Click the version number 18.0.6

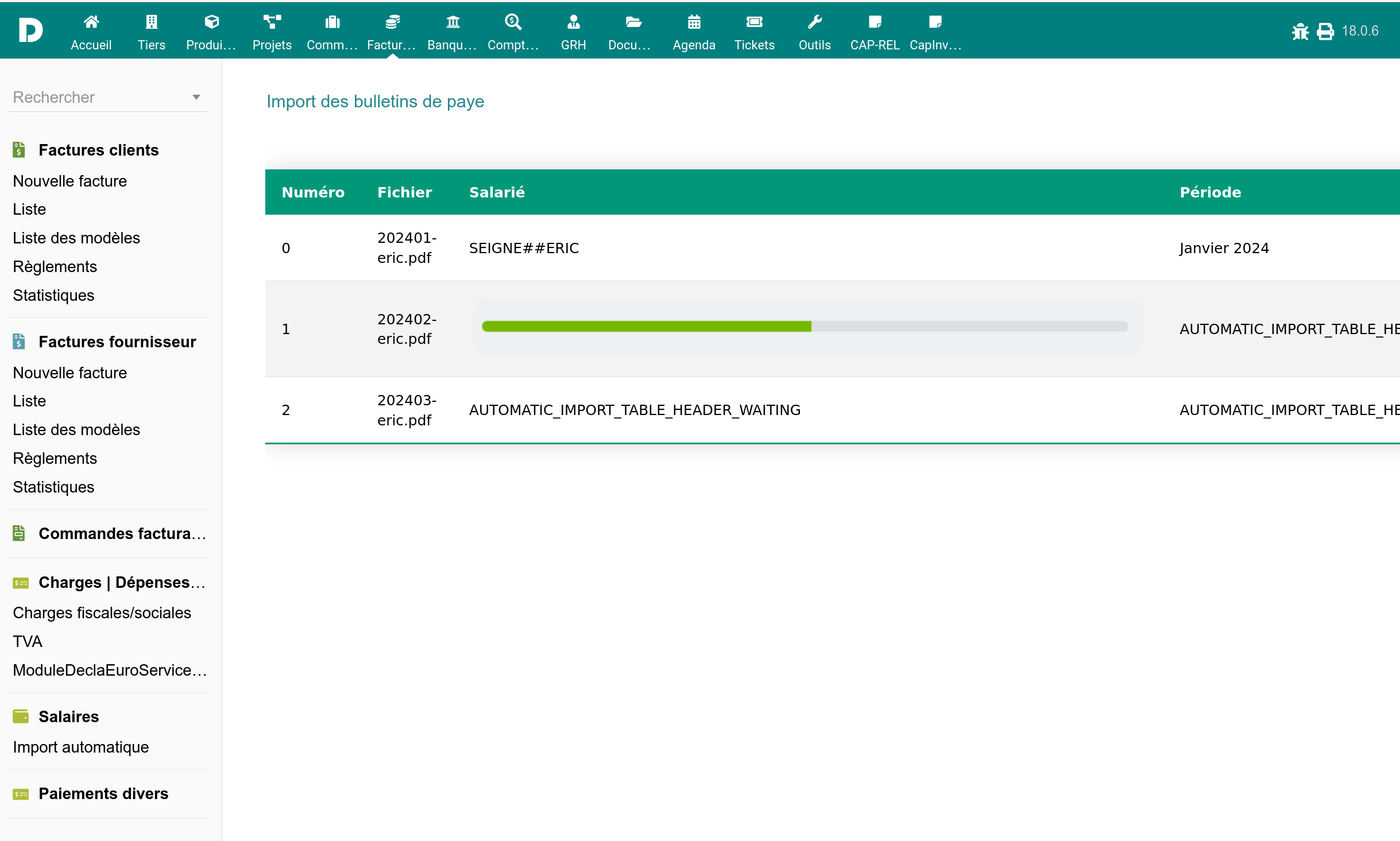1360,31
